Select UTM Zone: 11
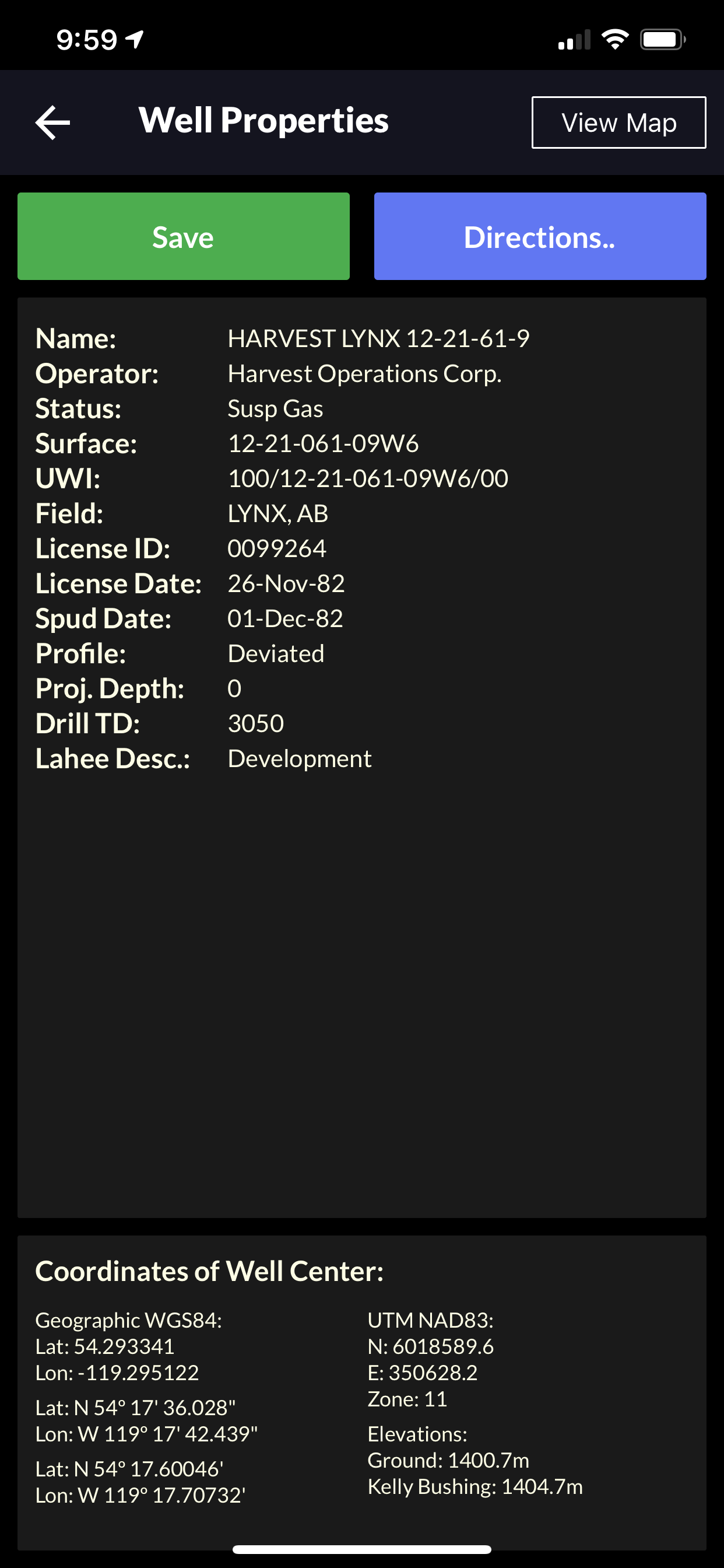This screenshot has width=724, height=1568. click(407, 1399)
